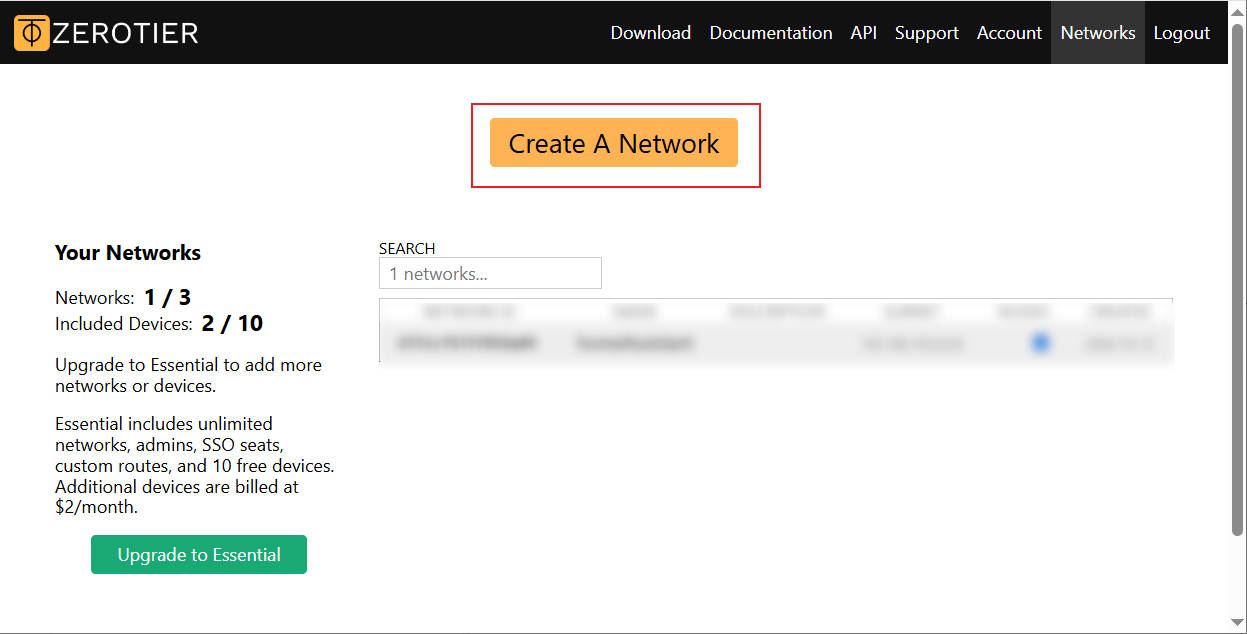Visit the Support page
This screenshot has height=634, width=1247.
tap(927, 33)
